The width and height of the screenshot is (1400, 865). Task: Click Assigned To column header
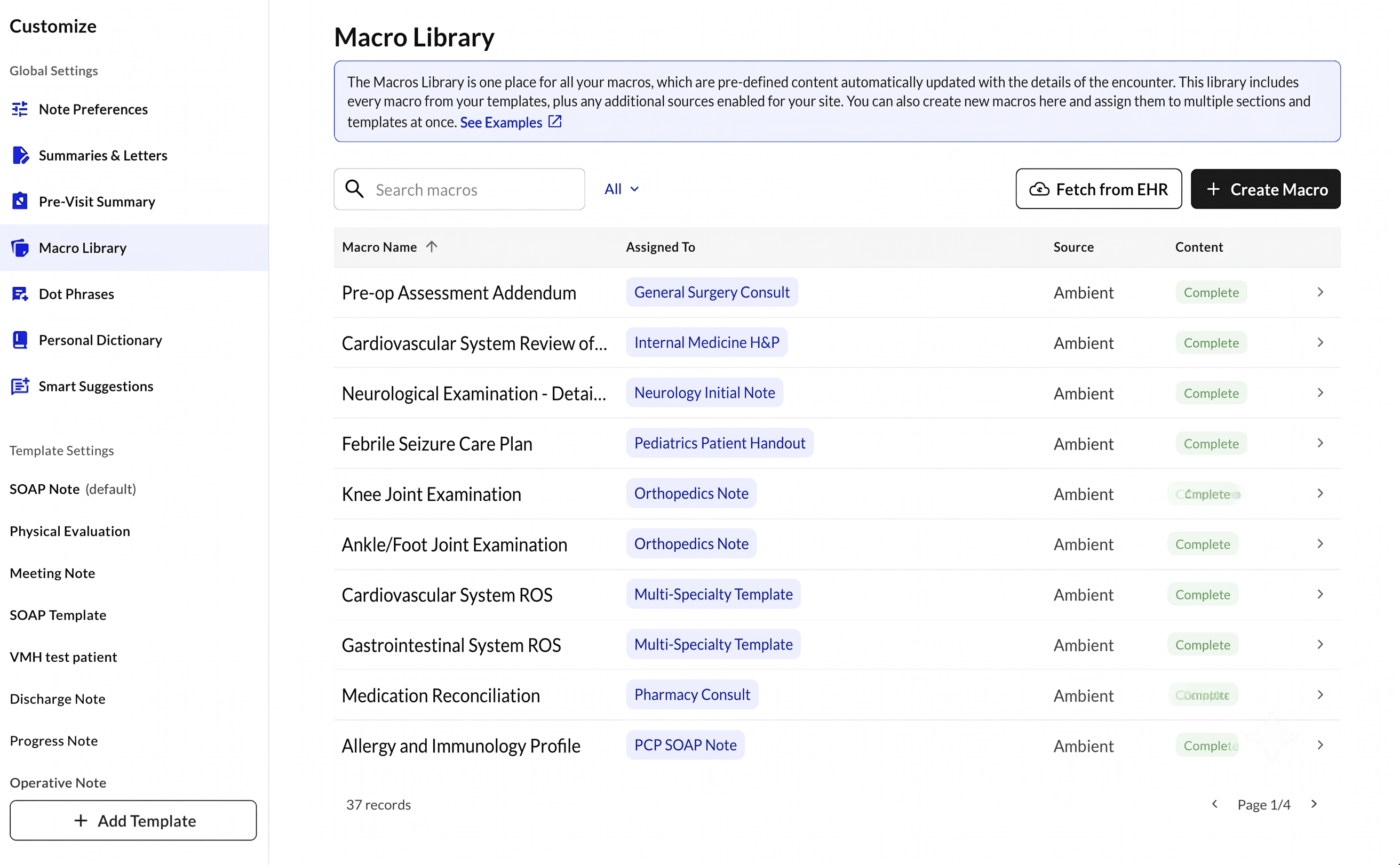point(661,246)
